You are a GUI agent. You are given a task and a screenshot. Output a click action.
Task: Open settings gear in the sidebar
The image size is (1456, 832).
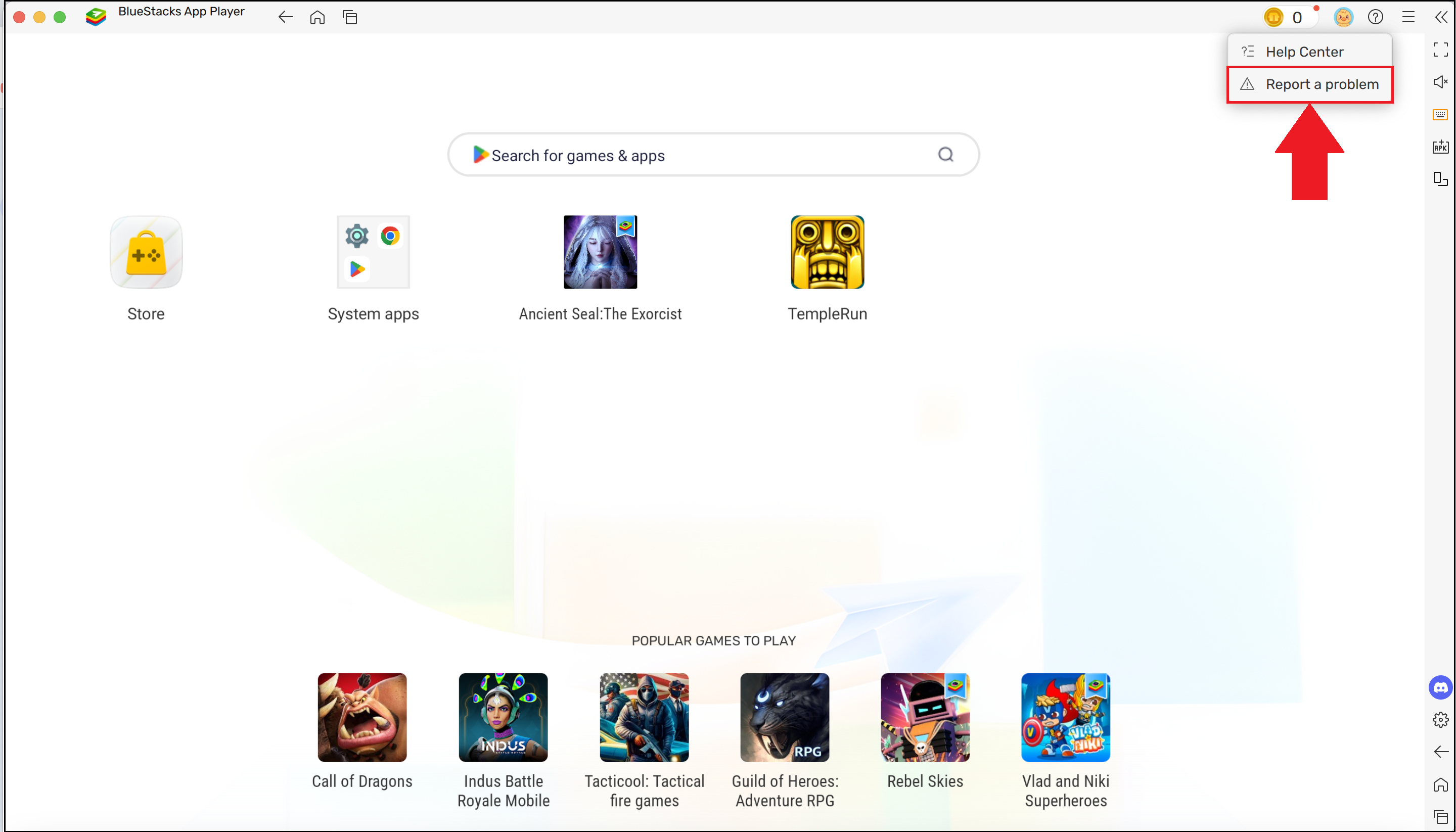click(x=1440, y=719)
